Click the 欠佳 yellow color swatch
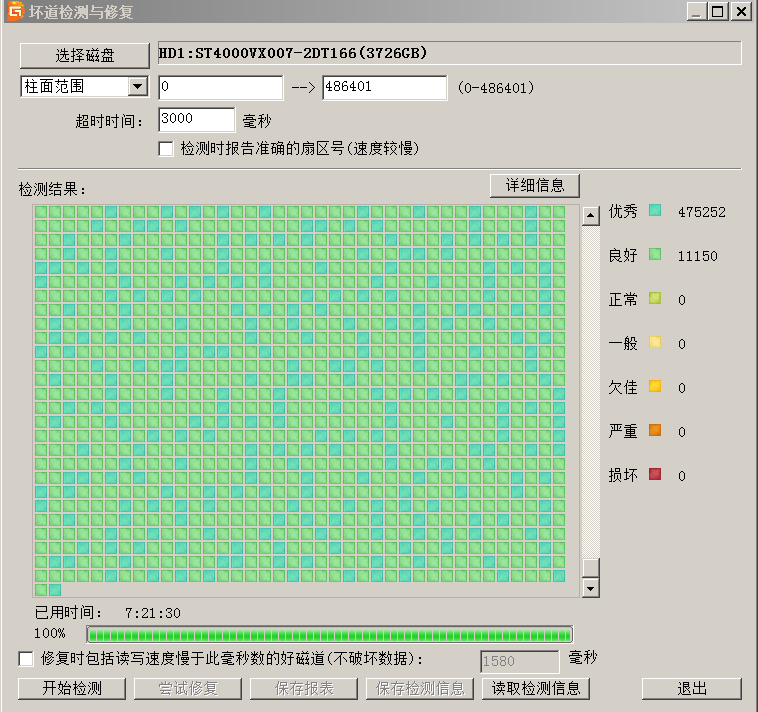The height and width of the screenshot is (712, 758). (655, 387)
